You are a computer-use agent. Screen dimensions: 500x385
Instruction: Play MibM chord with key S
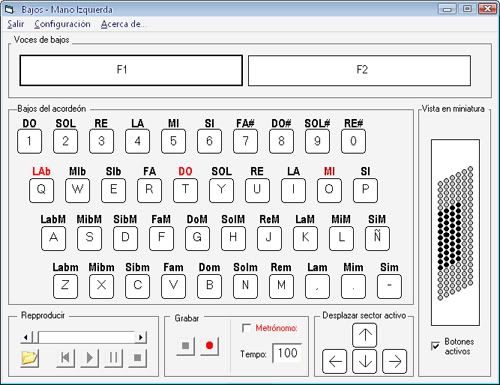(x=90, y=238)
